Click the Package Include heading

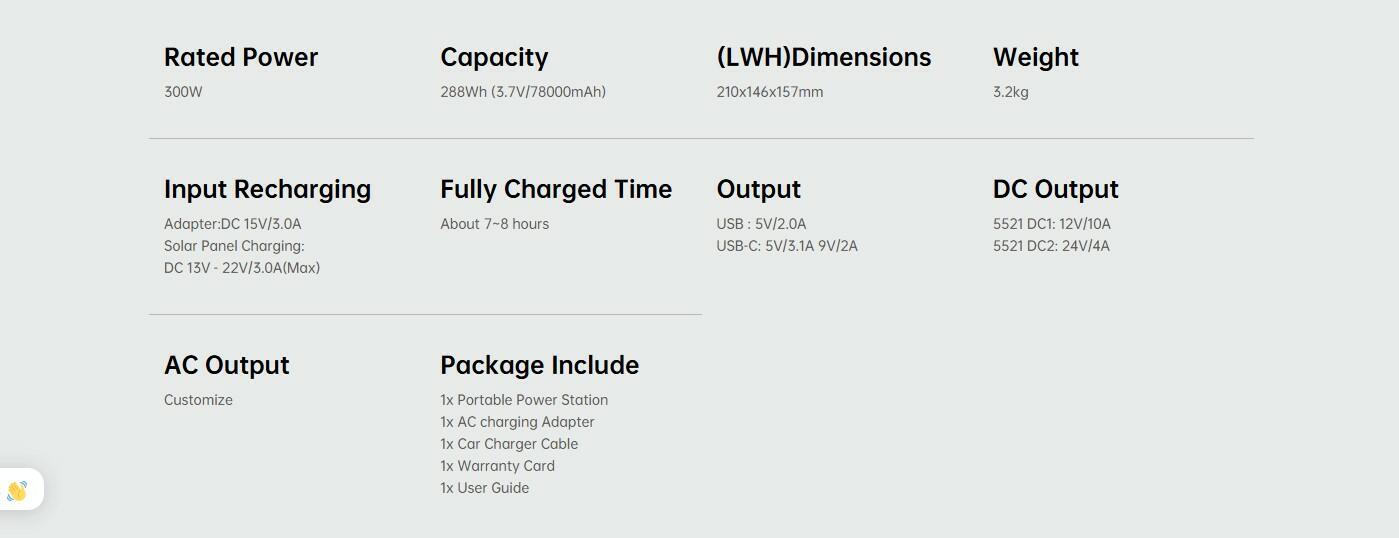point(539,365)
